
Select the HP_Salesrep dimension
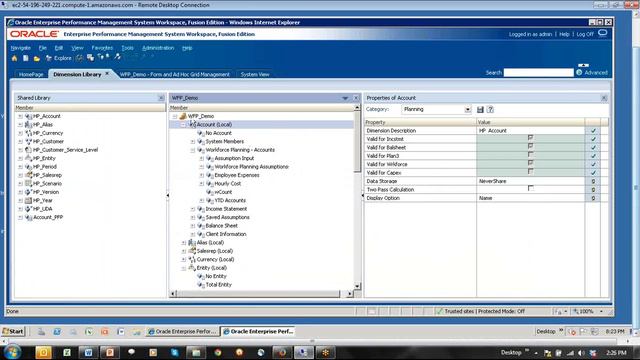coord(47,175)
